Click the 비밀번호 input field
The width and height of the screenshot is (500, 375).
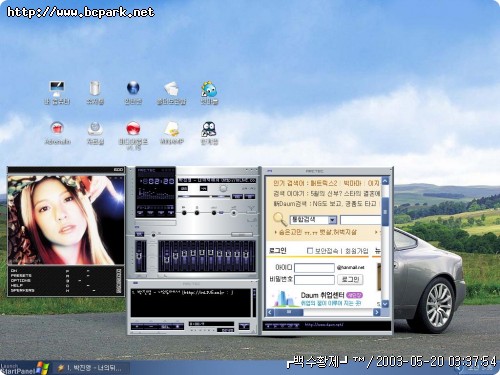point(314,280)
